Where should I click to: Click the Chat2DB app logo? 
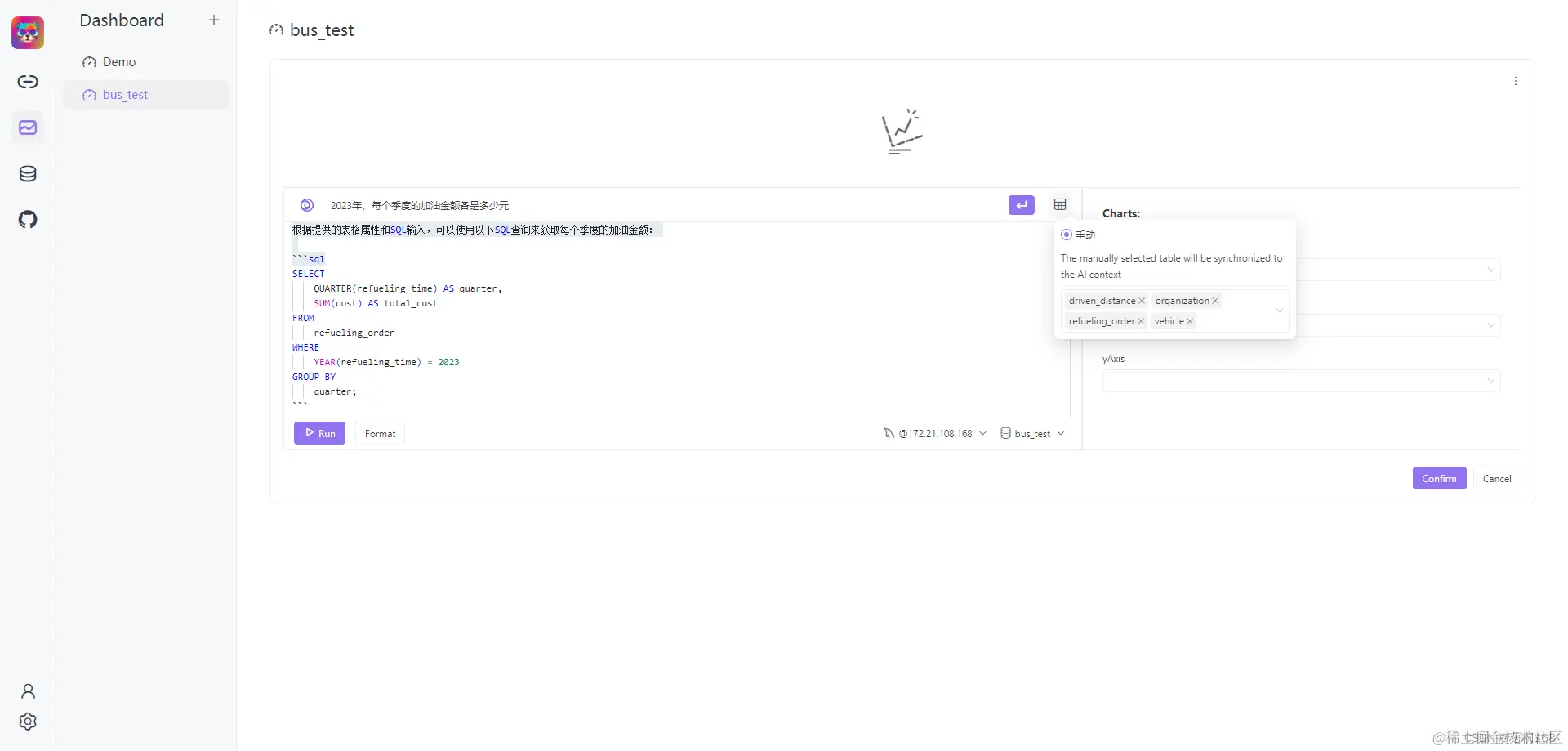(28, 33)
